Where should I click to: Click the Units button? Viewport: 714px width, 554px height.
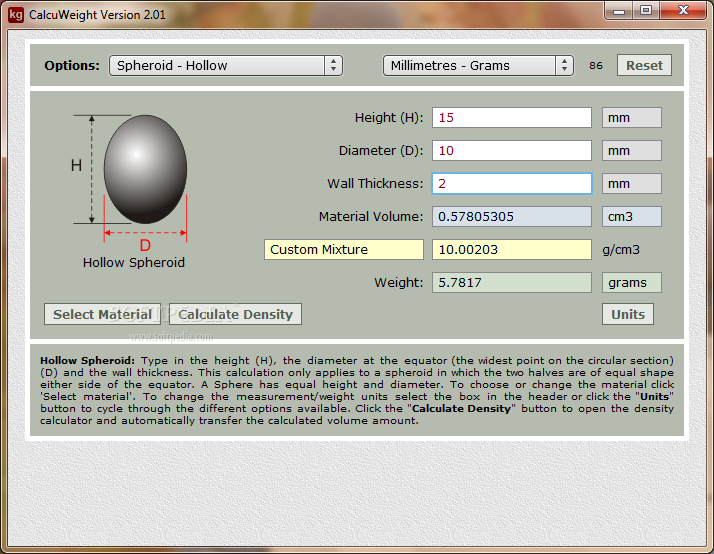628,314
